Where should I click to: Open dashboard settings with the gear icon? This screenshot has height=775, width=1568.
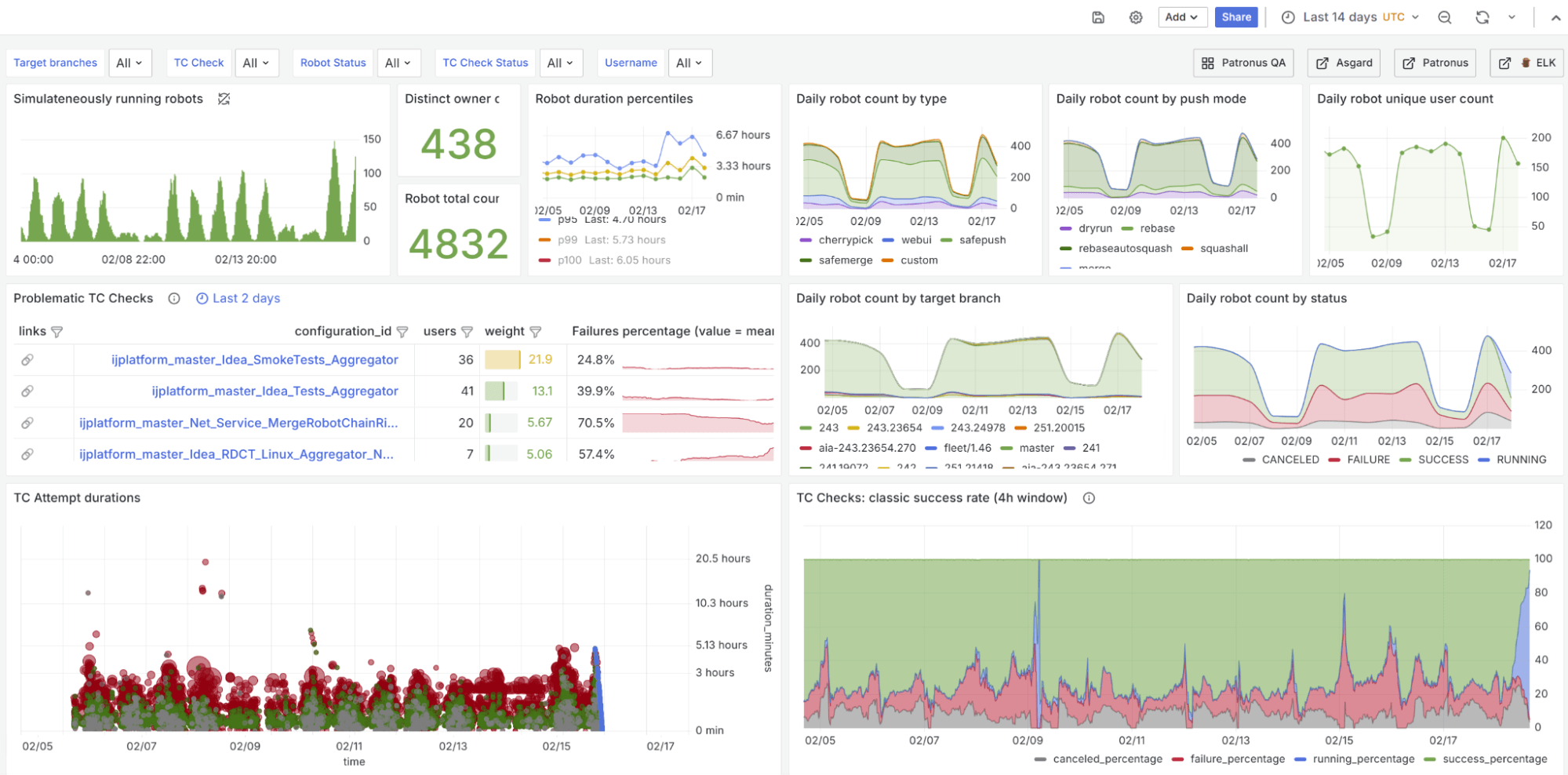point(1135,16)
